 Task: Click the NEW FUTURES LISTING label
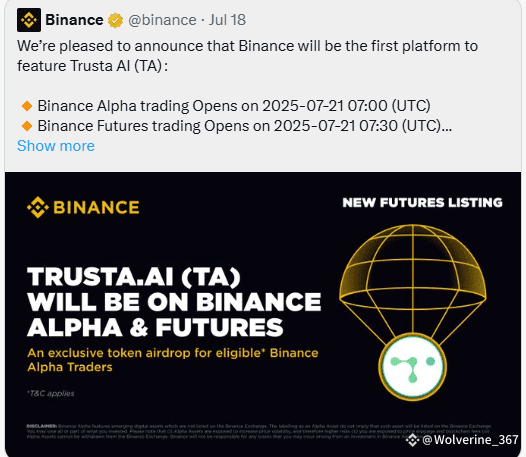(422, 203)
